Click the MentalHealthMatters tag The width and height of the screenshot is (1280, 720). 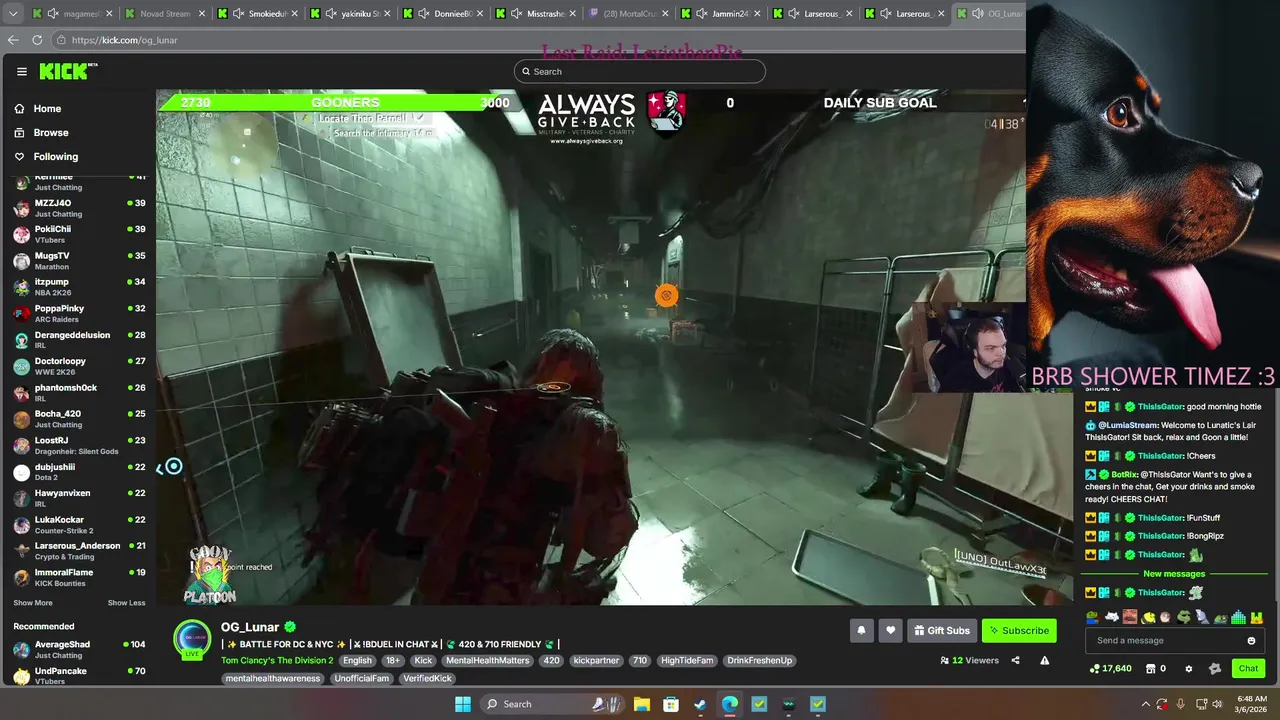coord(488,661)
